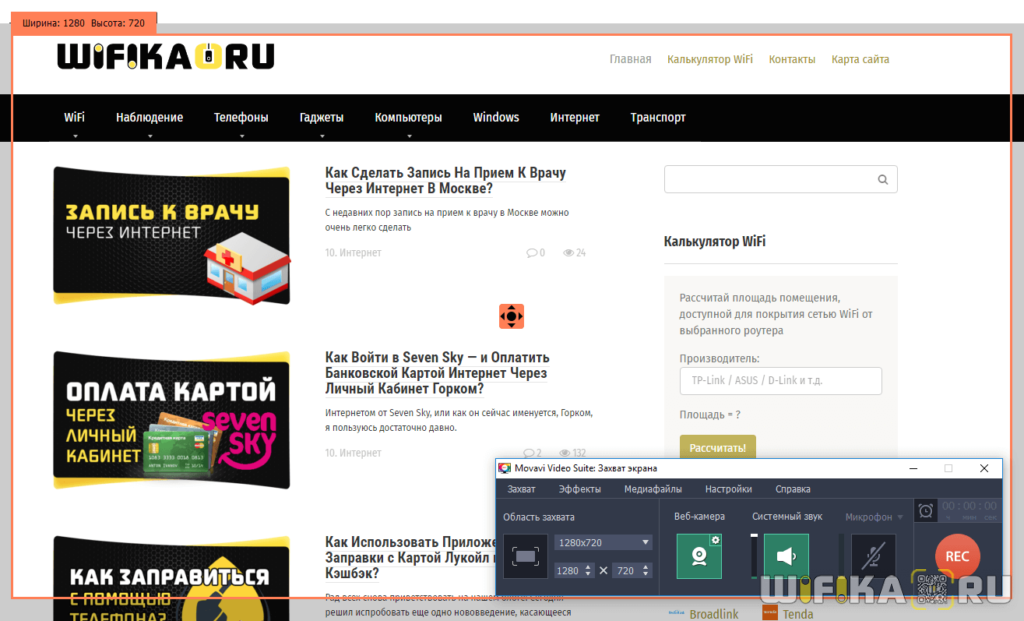The width and height of the screenshot is (1024, 621).
Task: Click the magnifier search icon
Action: [x=882, y=180]
